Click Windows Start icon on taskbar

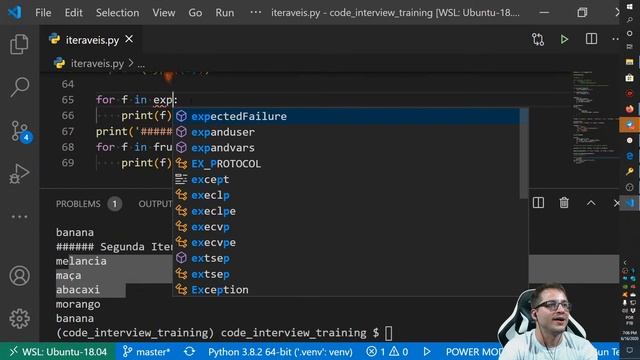click(x=629, y=7)
